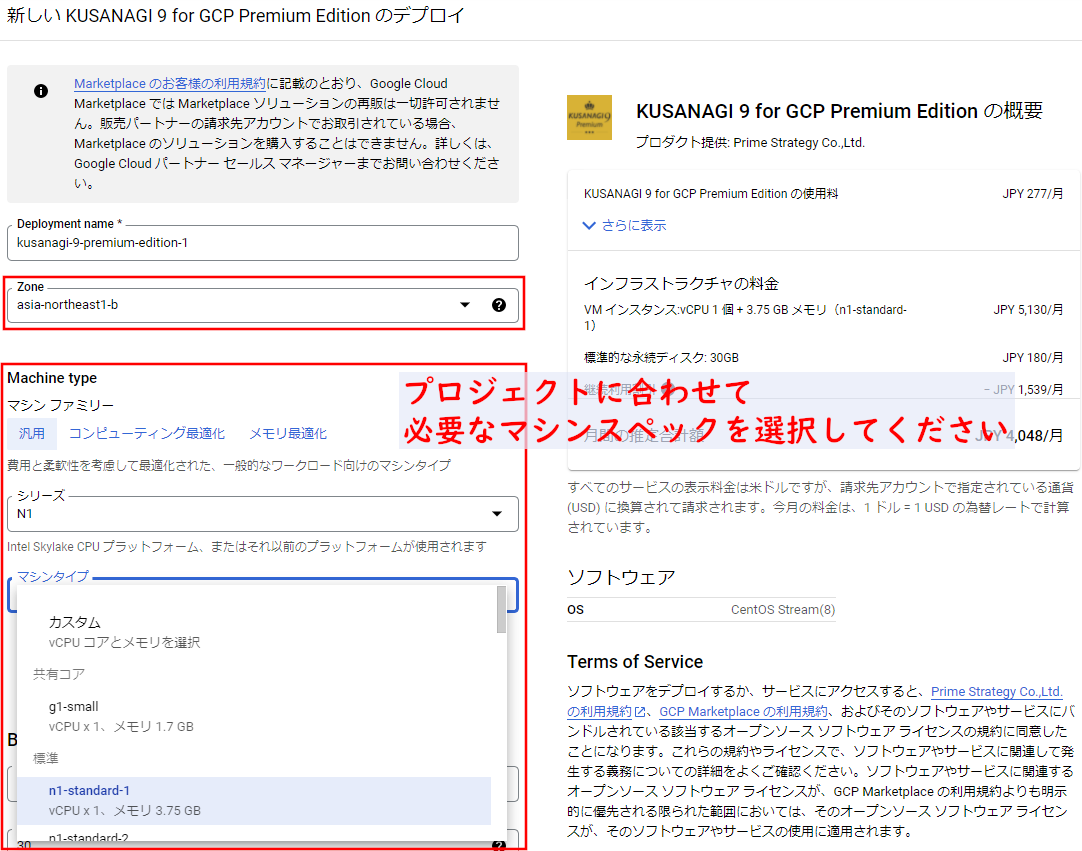This screenshot has height=851, width=1082.
Task: Click the Machine type section heading
Action: coord(52,378)
